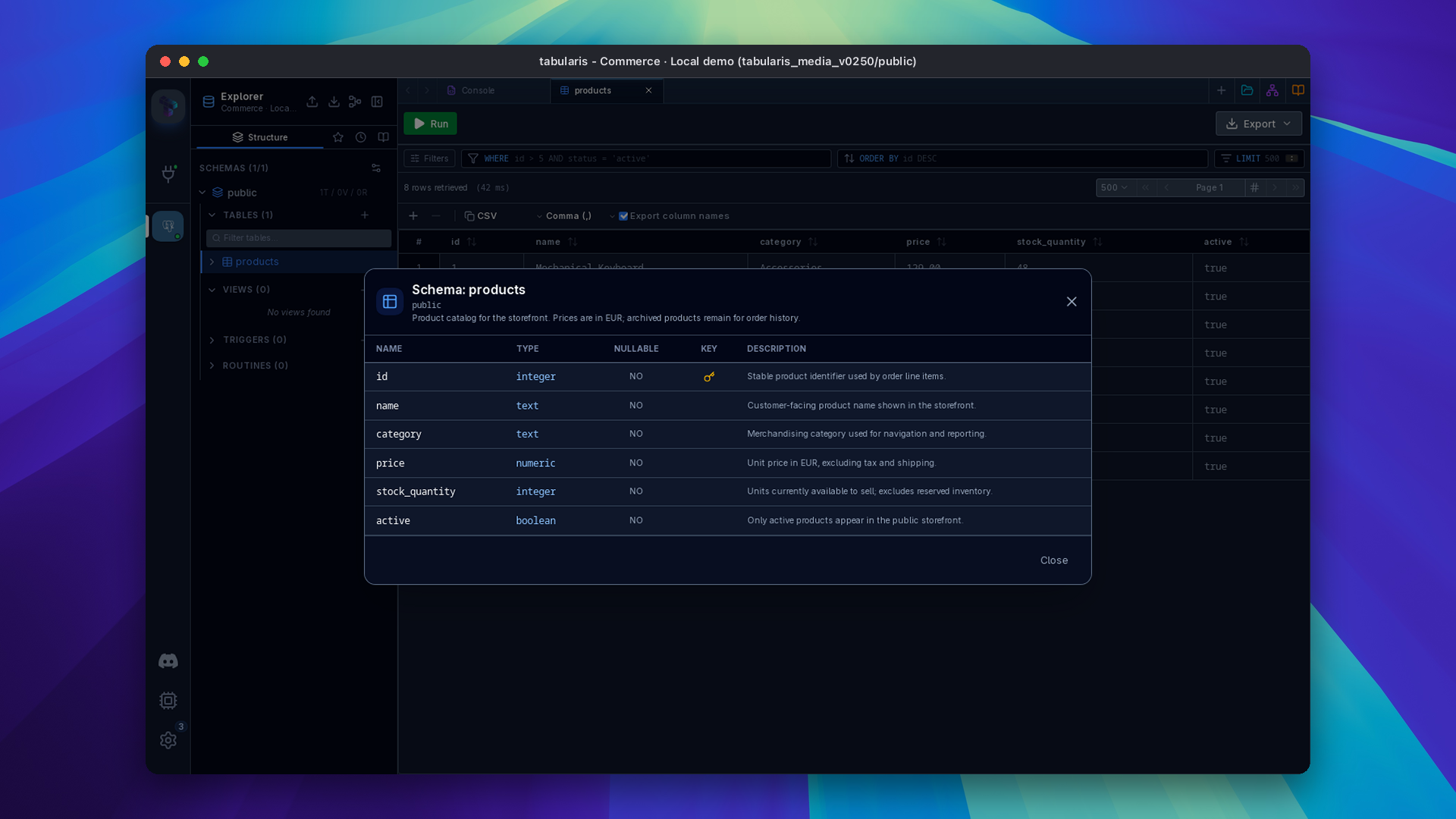
Task: Select the PostgreSQL connection icon in sidebar
Action: point(168,226)
